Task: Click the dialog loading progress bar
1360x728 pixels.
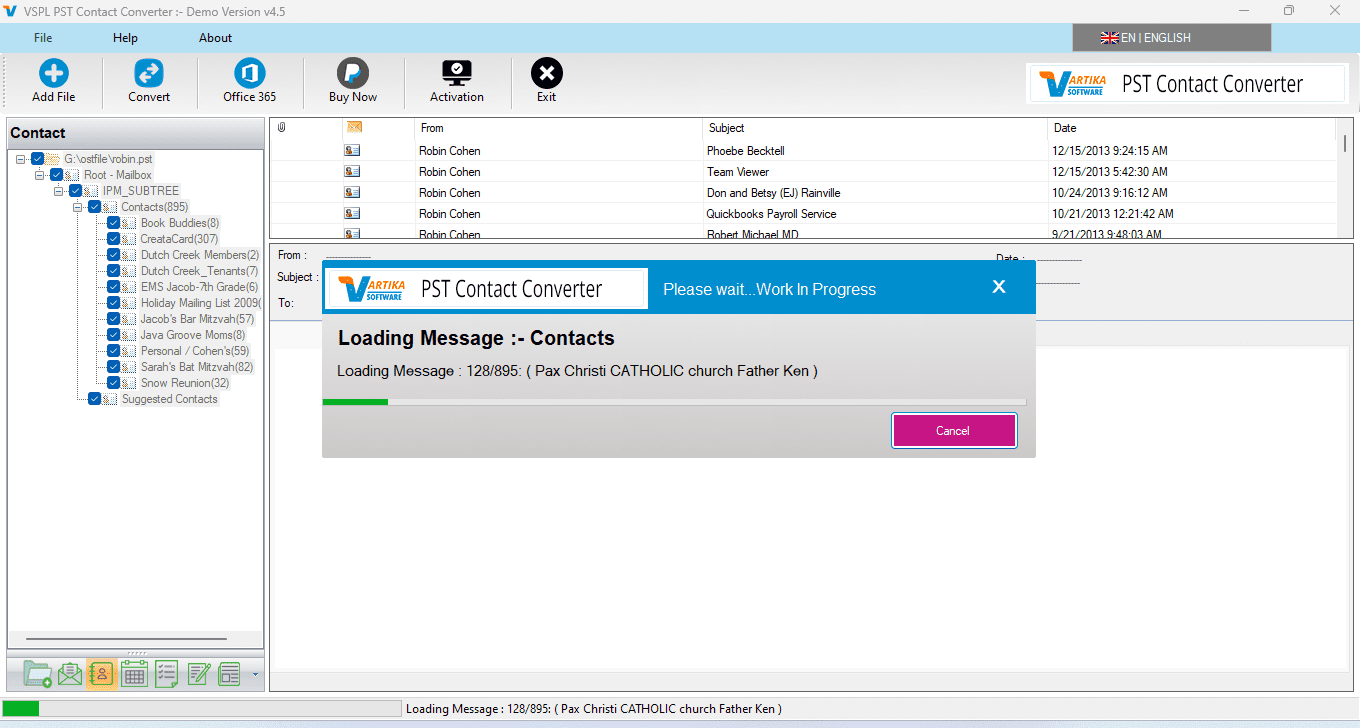Action: tap(674, 402)
